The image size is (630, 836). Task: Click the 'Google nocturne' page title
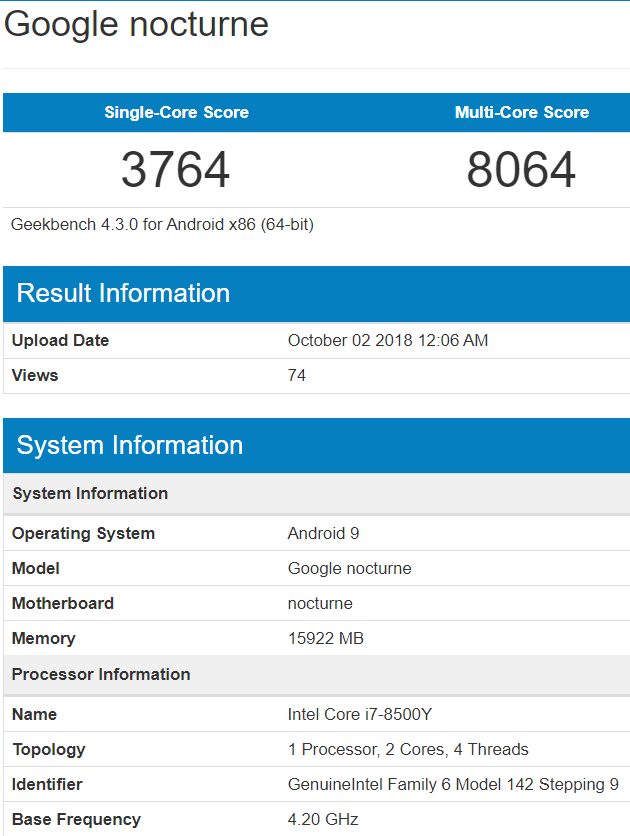coord(136,25)
